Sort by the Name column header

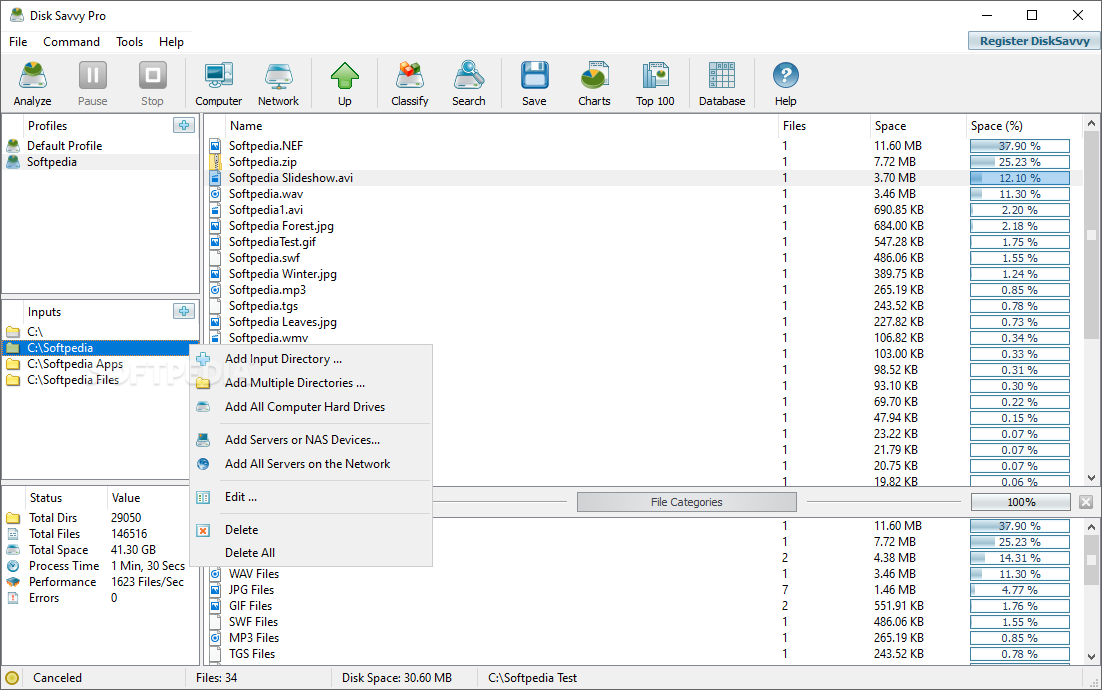point(501,126)
